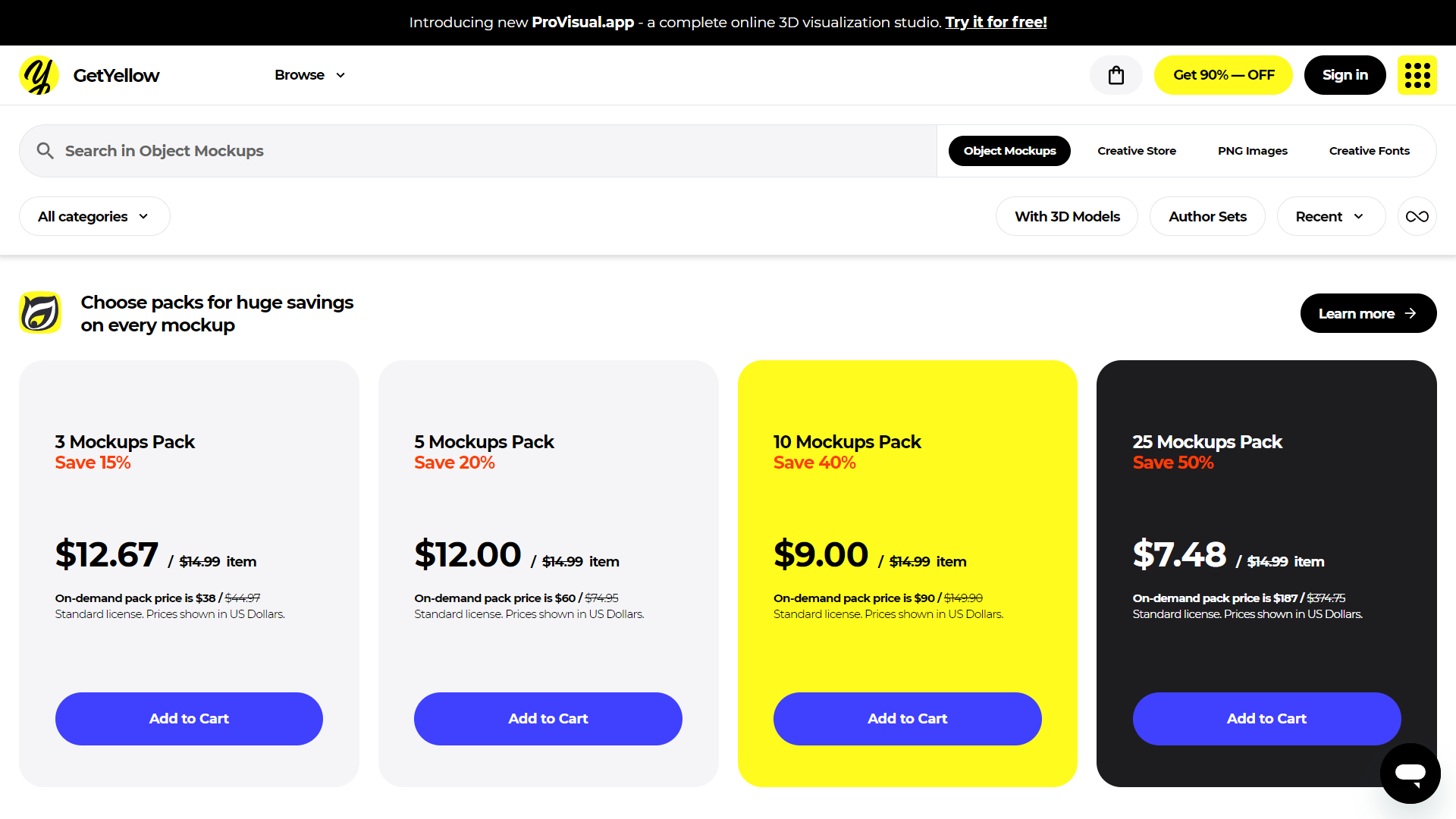Add the 10 Mockups Pack to cart
Screen dimensions: 1456x819
tap(907, 718)
